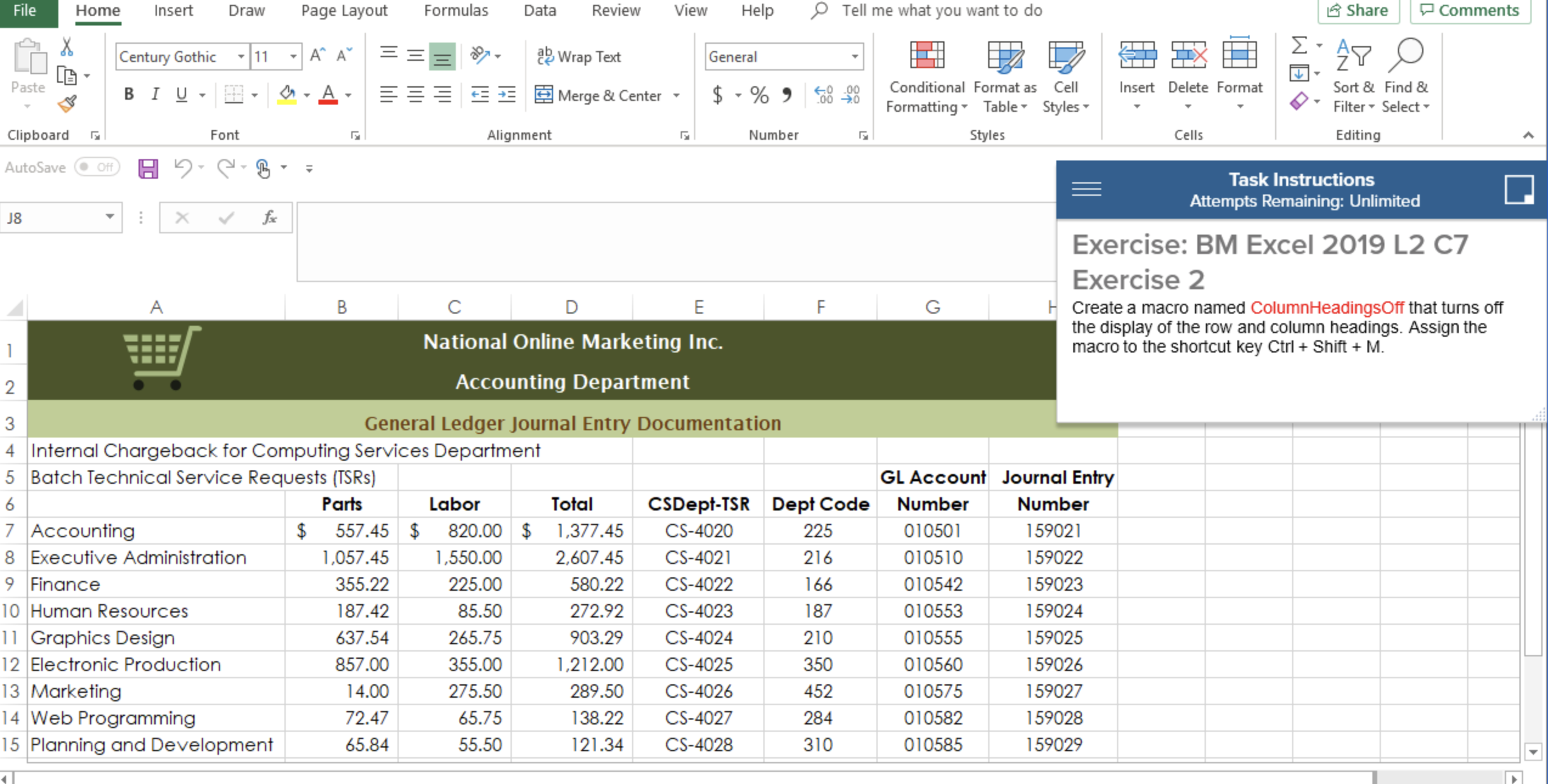Click the Format Painter brush icon
The image size is (1548, 784).
click(x=67, y=104)
